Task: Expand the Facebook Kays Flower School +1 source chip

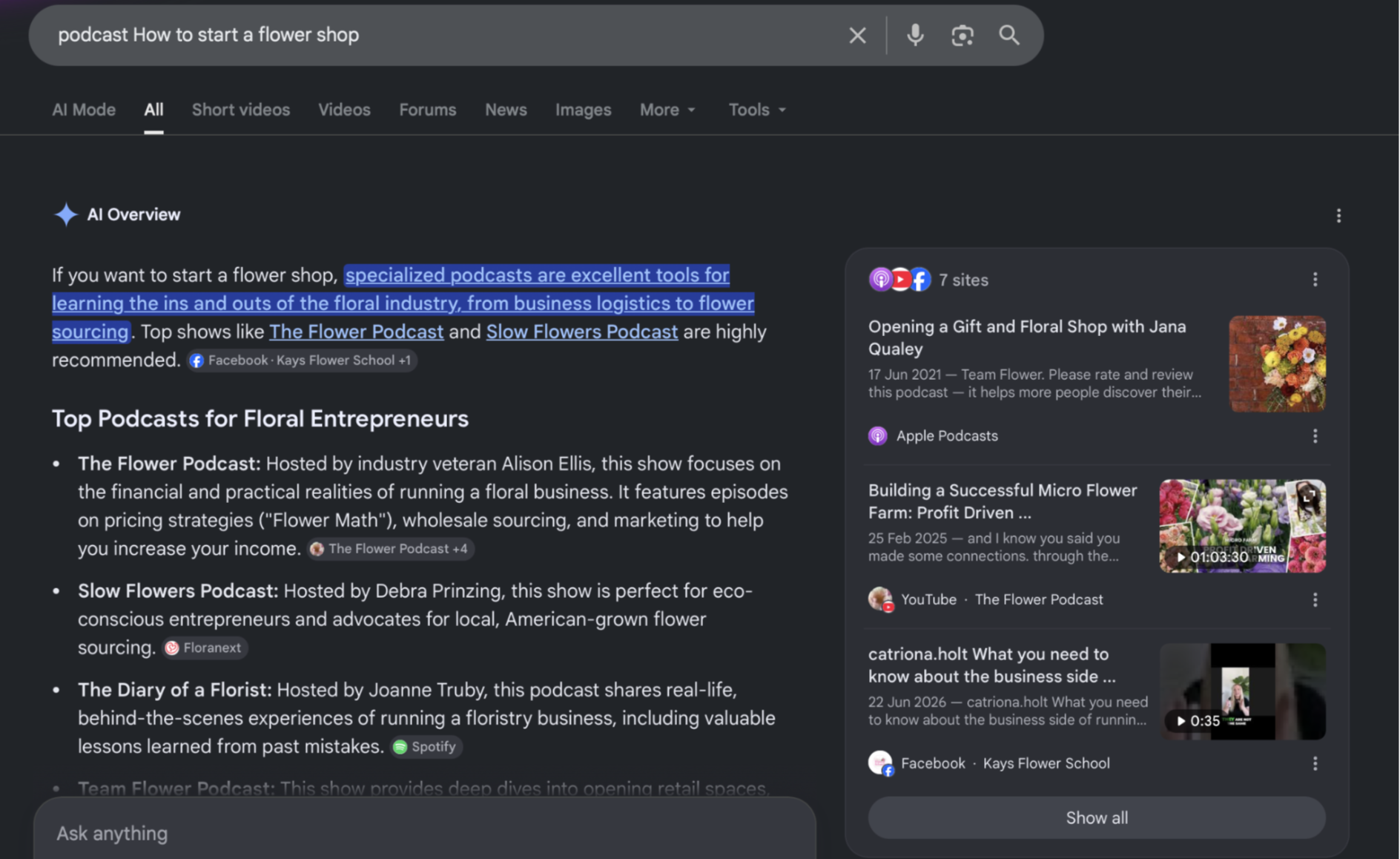Action: [x=302, y=361]
